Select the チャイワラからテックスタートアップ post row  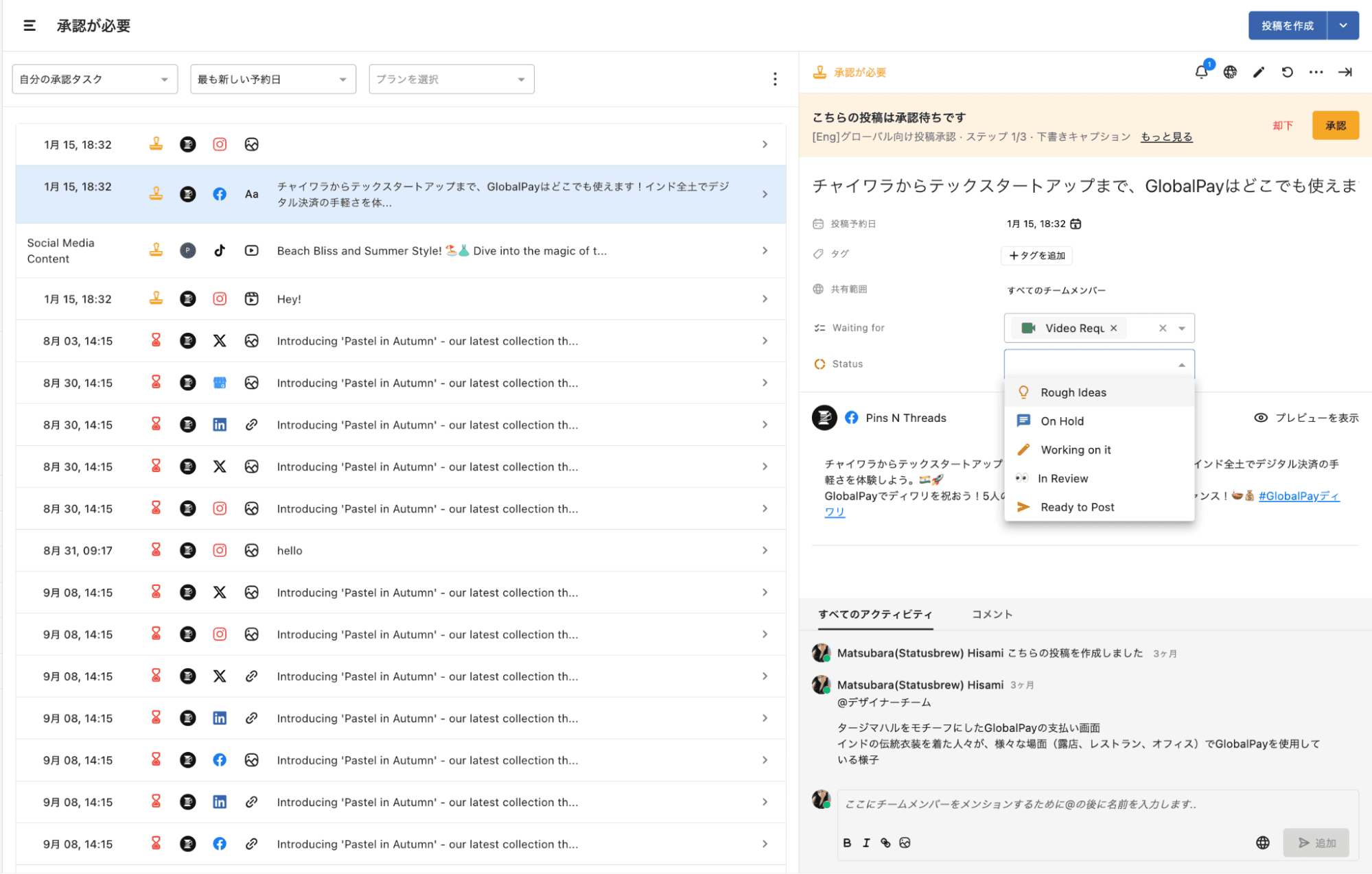401,194
